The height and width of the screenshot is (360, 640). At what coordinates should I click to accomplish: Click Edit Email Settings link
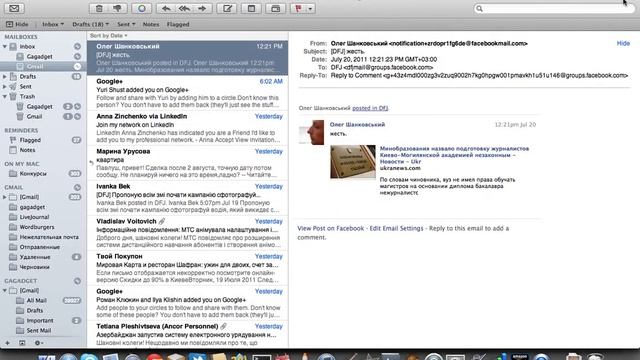tap(396, 229)
